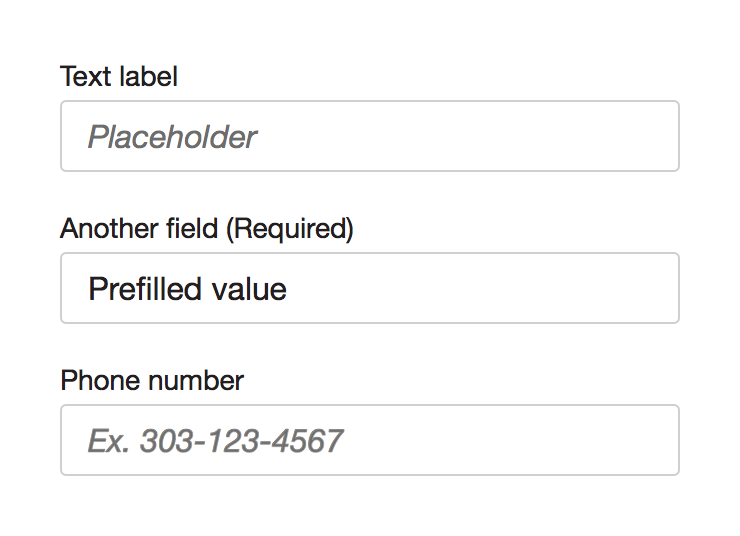Viewport: 740px width, 536px height.
Task: Activate the first text box in the form
Action: tap(370, 136)
